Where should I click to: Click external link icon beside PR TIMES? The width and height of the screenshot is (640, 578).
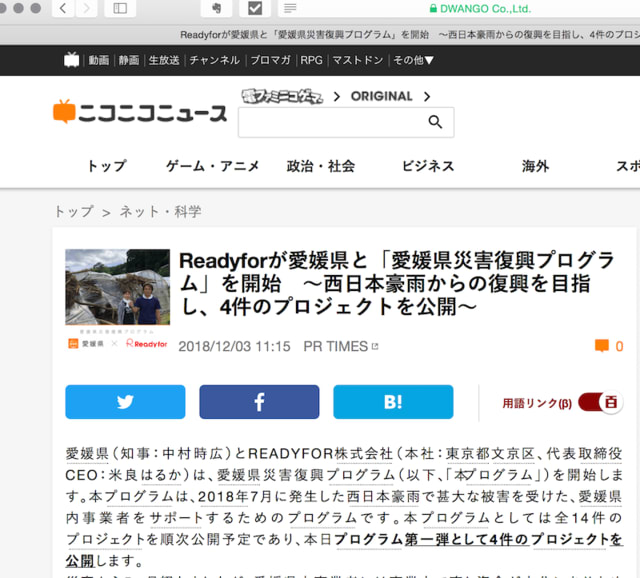(x=375, y=347)
